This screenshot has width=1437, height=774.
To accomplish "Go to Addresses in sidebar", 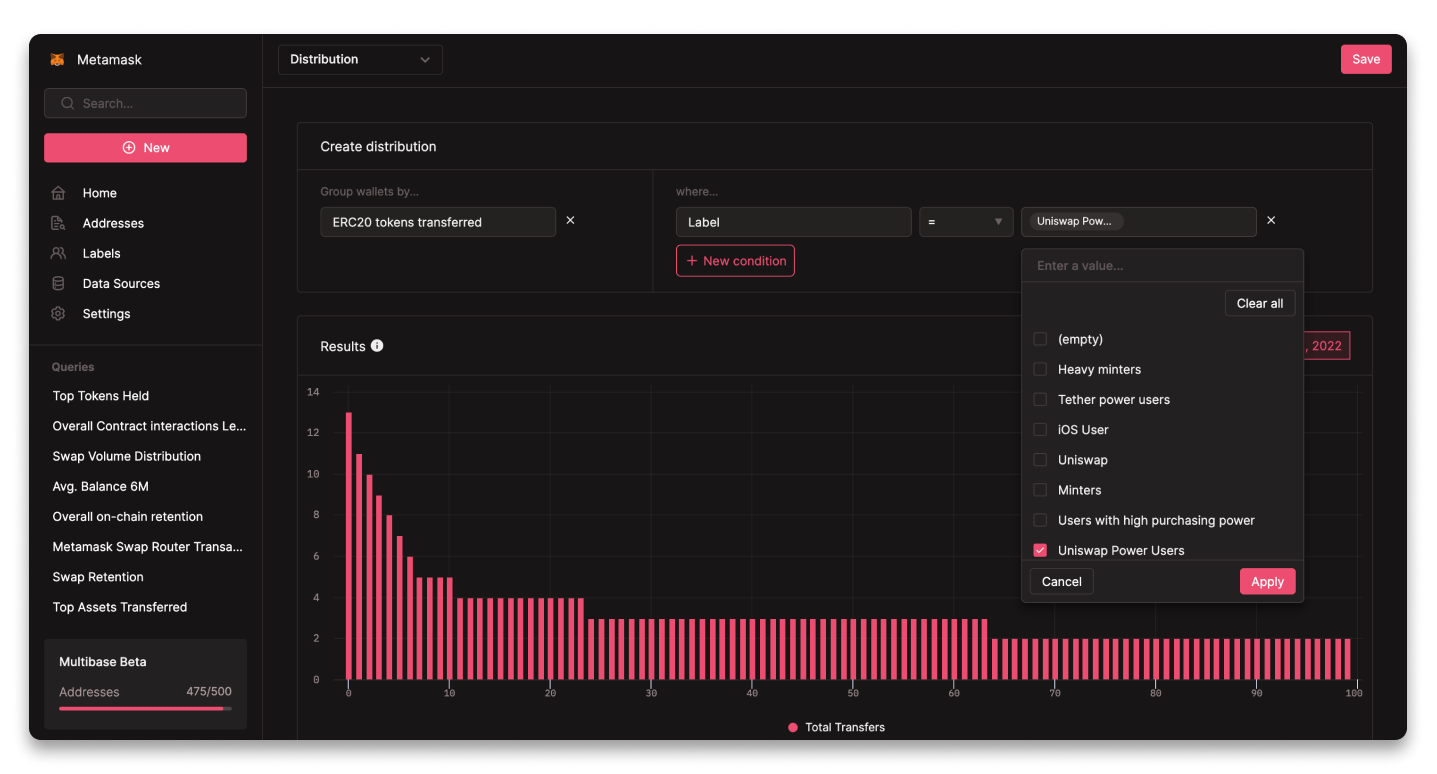I will click(x=113, y=223).
